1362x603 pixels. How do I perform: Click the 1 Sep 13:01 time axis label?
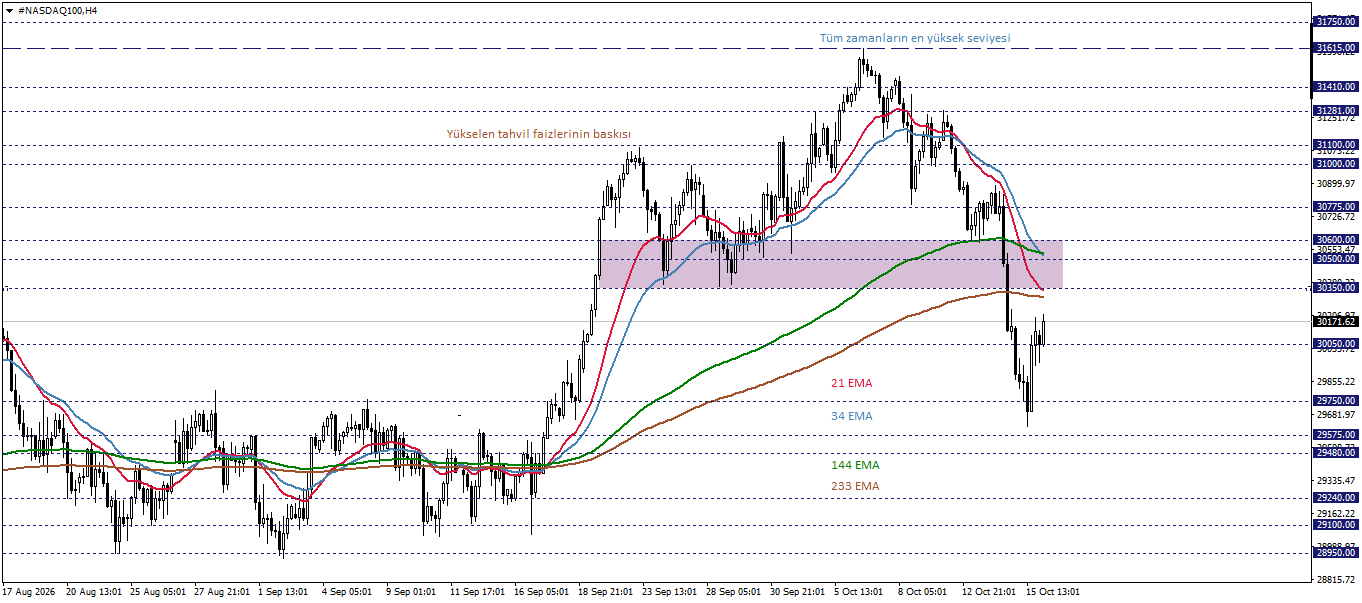tap(285, 592)
